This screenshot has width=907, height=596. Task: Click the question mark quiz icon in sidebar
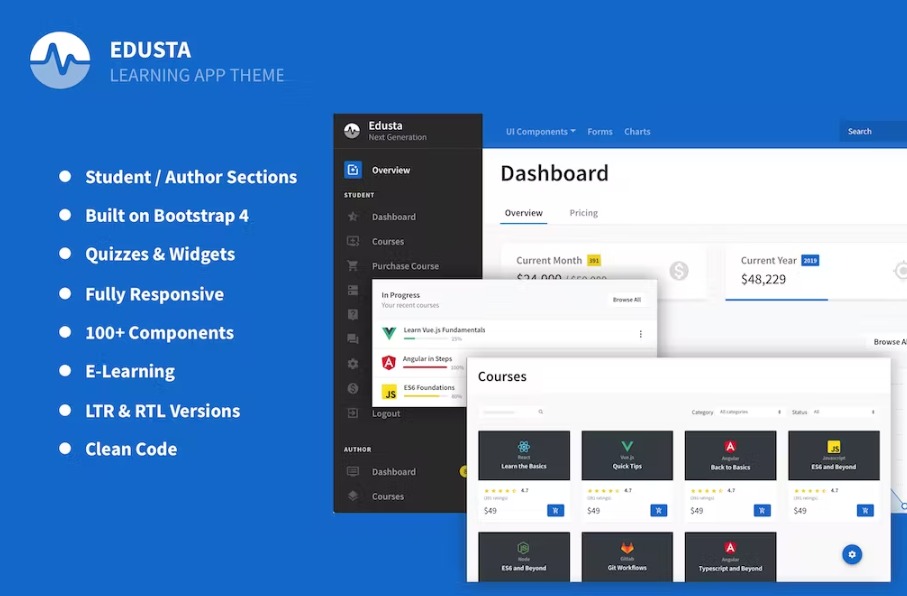pyautogui.click(x=353, y=314)
